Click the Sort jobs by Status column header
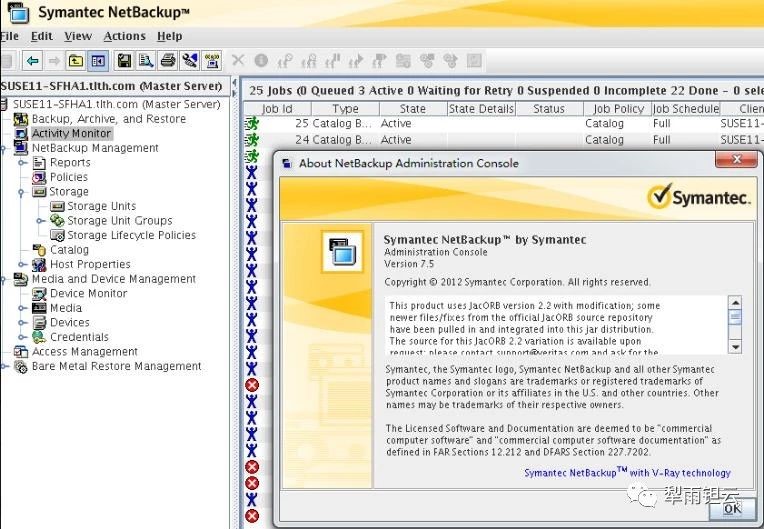The image size is (764, 529). pos(549,109)
